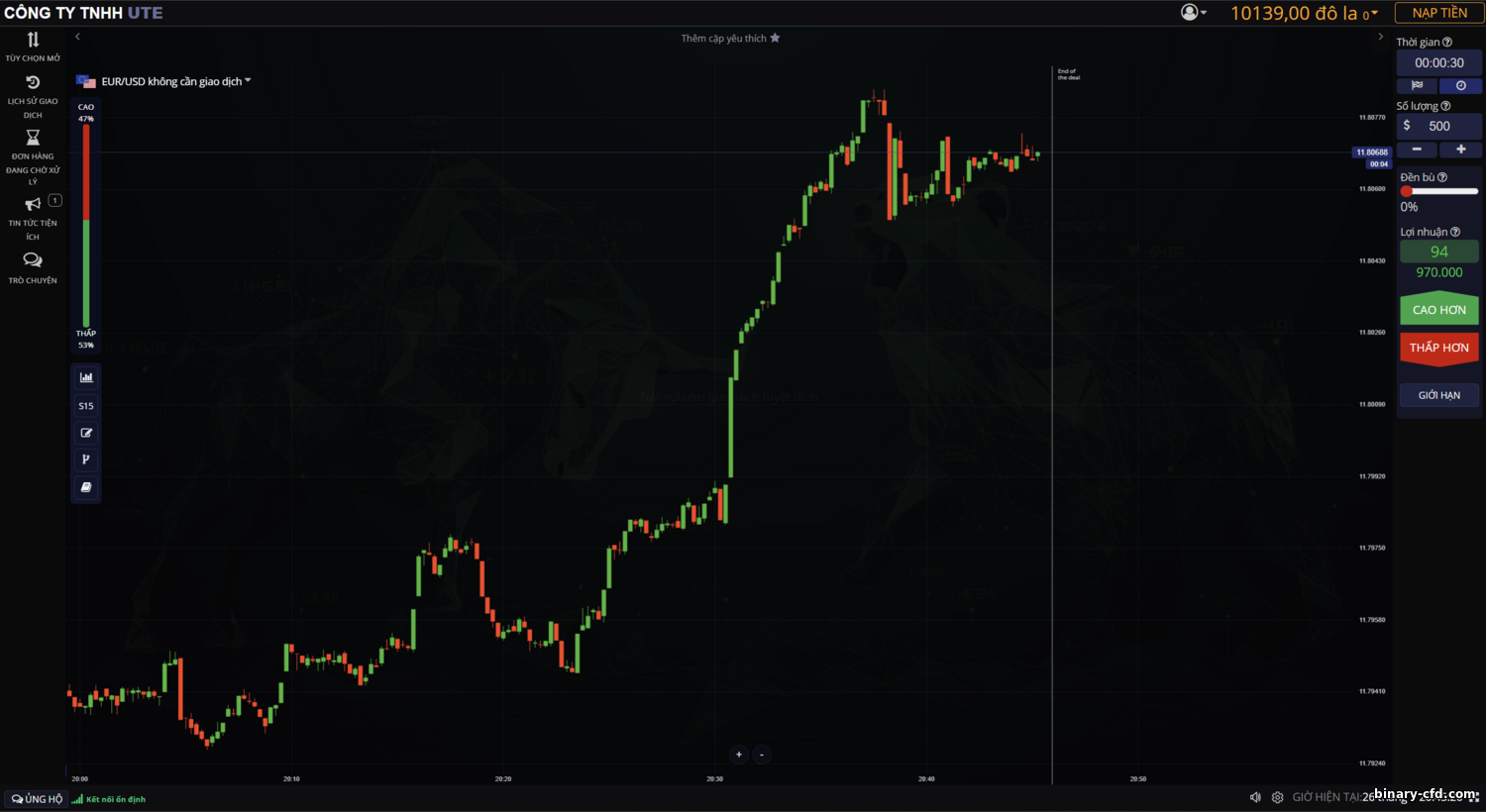Expand the account balance dropdown
Viewport: 1486px width, 812px height.
(1374, 13)
